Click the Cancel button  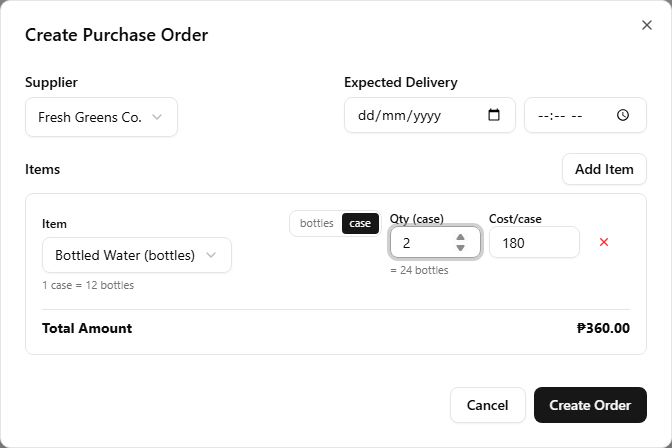coord(488,405)
